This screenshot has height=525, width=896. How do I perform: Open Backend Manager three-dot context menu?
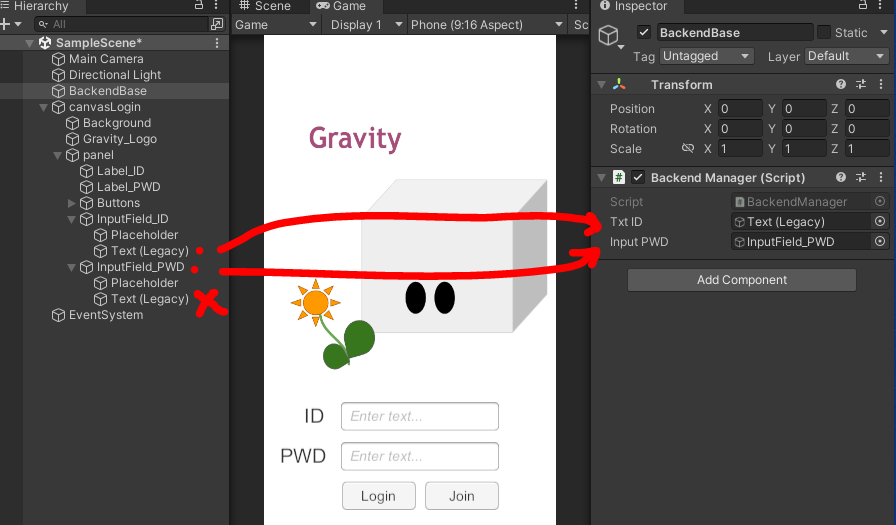(881, 177)
